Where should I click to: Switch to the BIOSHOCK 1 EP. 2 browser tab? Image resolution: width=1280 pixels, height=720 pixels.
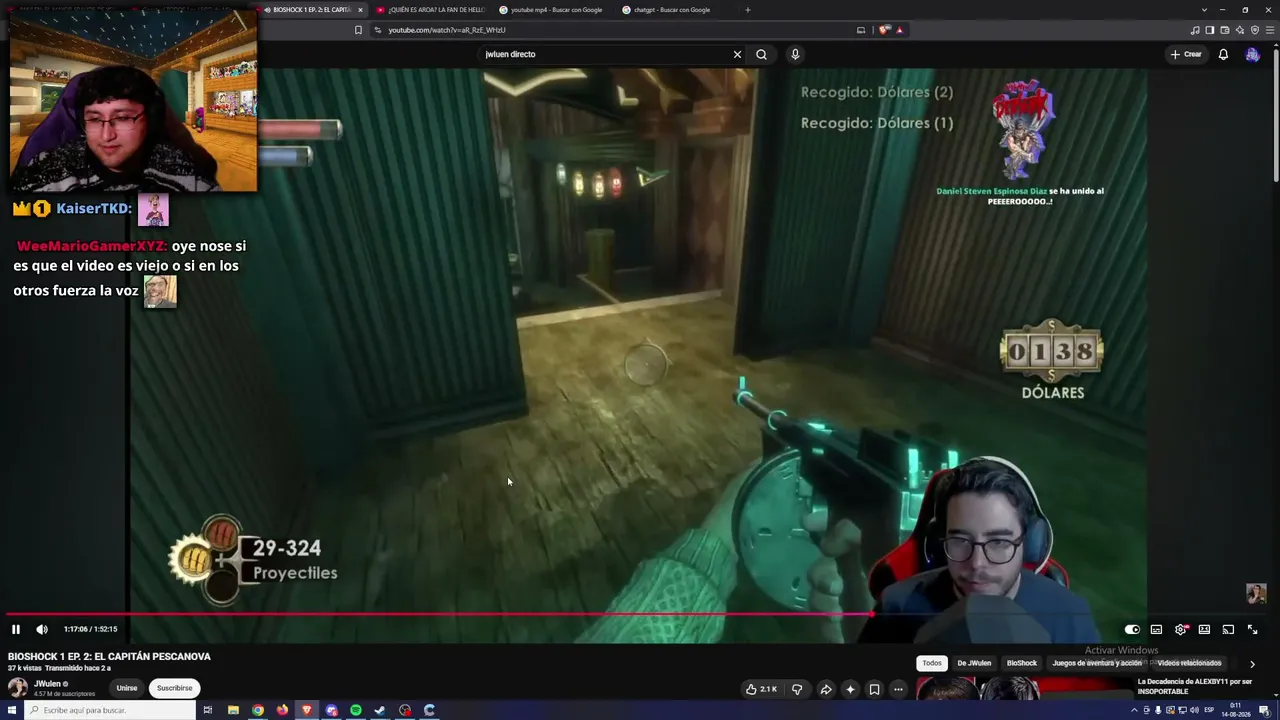point(311,10)
